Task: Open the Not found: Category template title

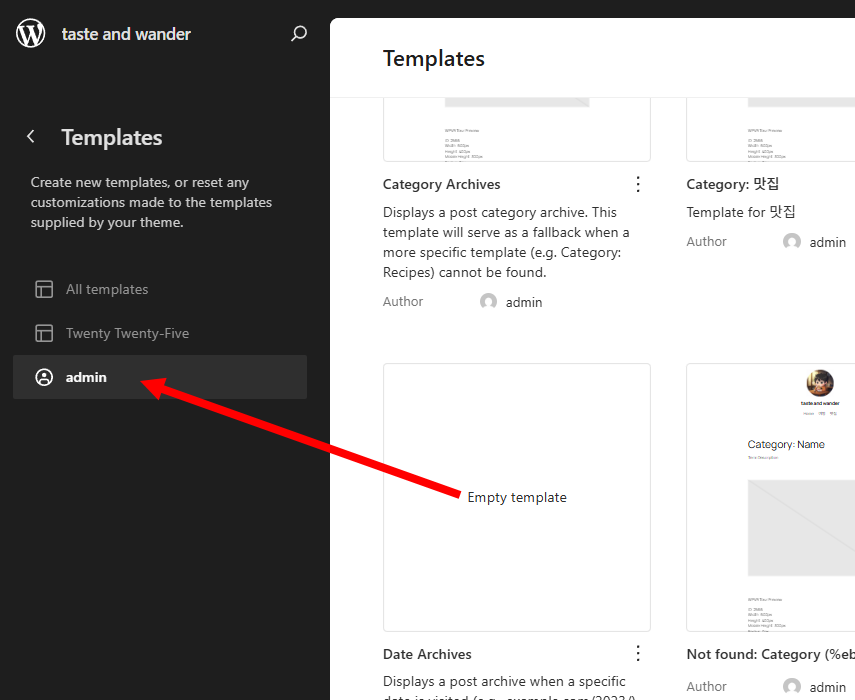Action: 770,654
